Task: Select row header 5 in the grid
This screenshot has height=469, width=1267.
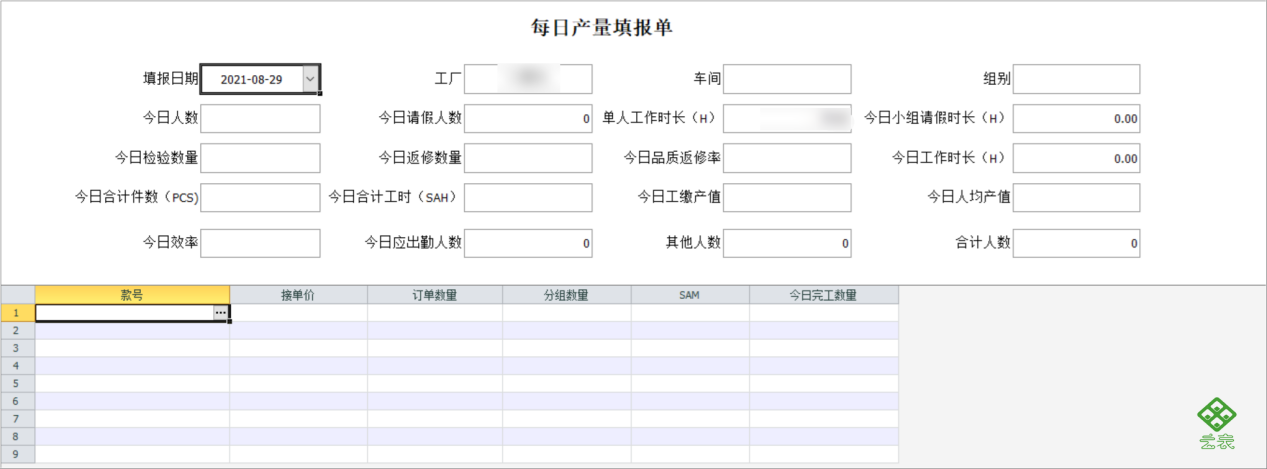Action: 17,383
